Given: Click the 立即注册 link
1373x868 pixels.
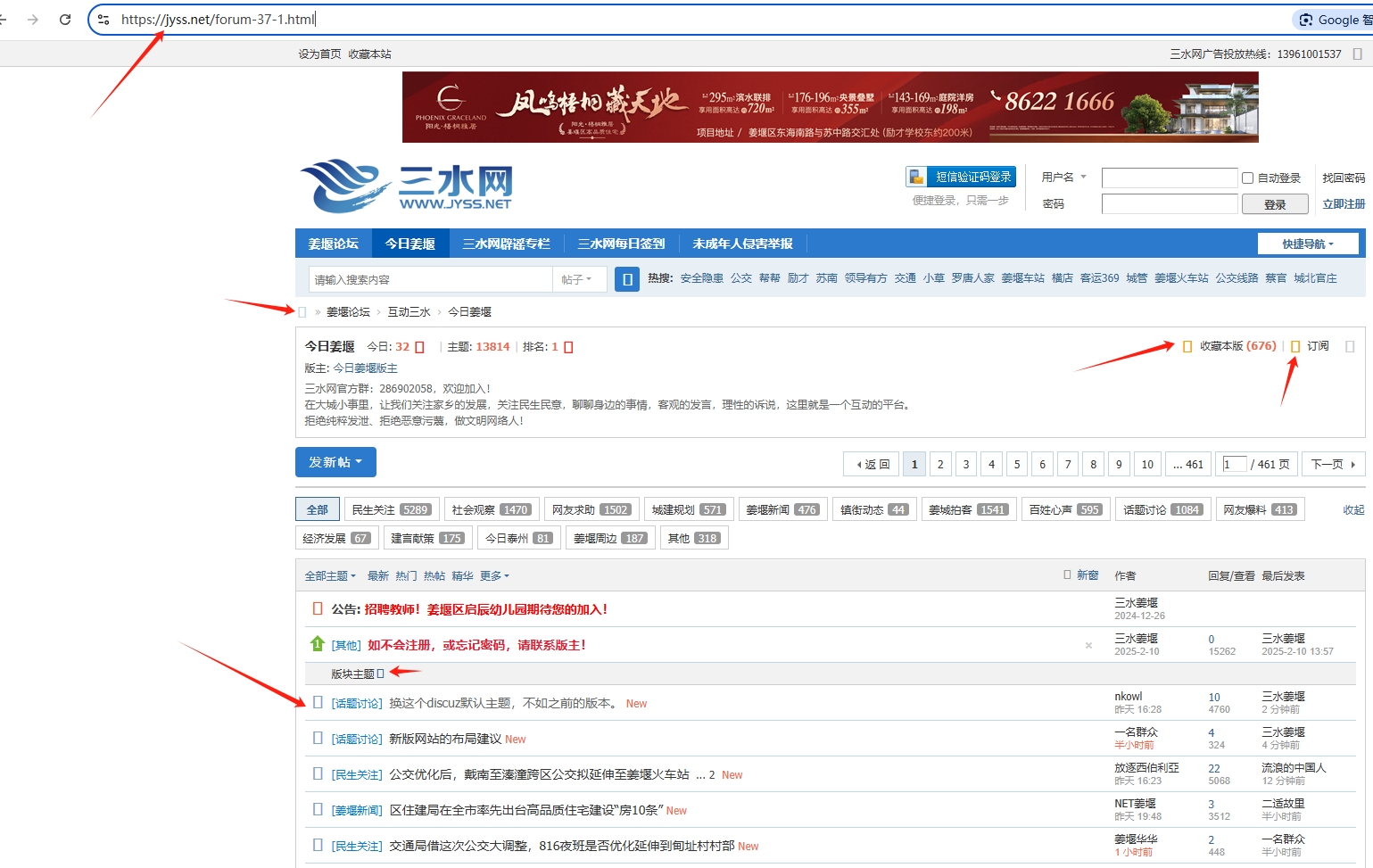Looking at the screenshot, I should click(1344, 204).
